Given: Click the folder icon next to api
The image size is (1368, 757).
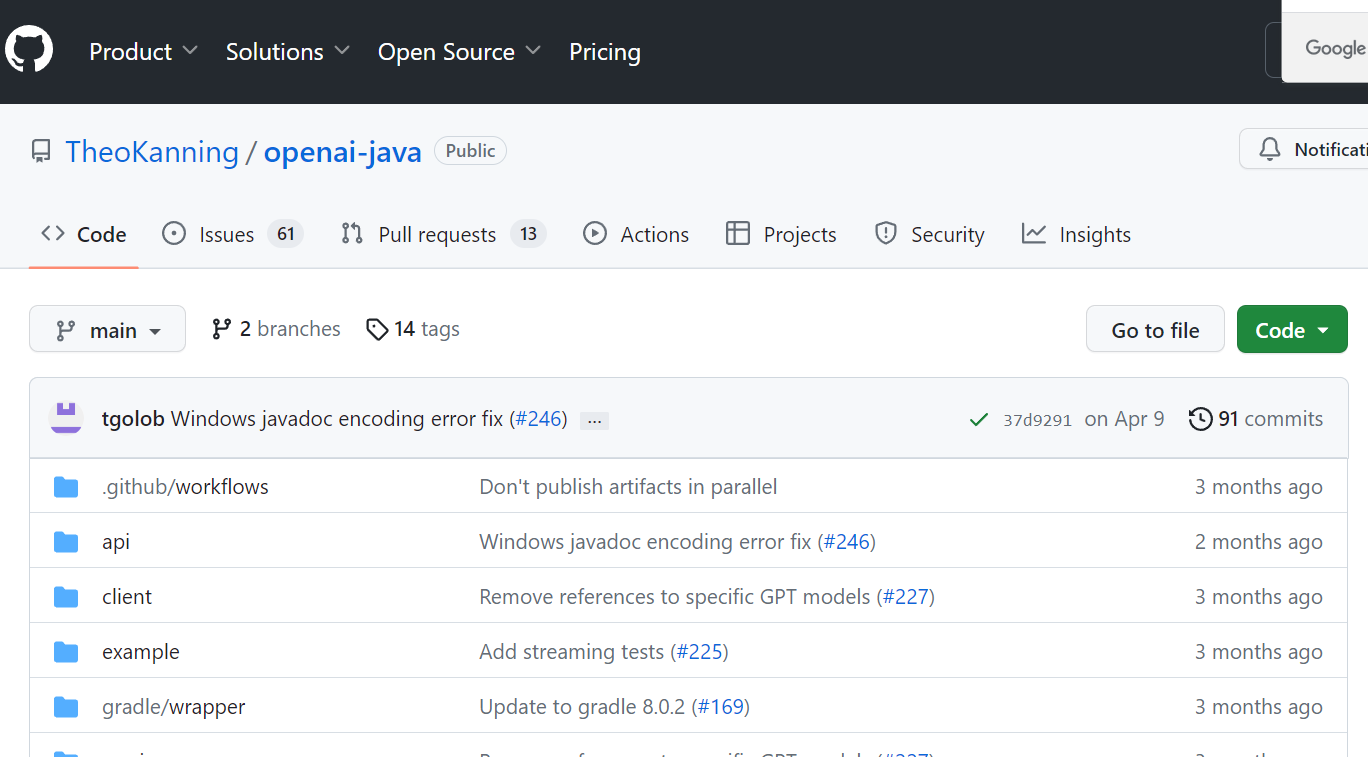Looking at the screenshot, I should [66, 542].
